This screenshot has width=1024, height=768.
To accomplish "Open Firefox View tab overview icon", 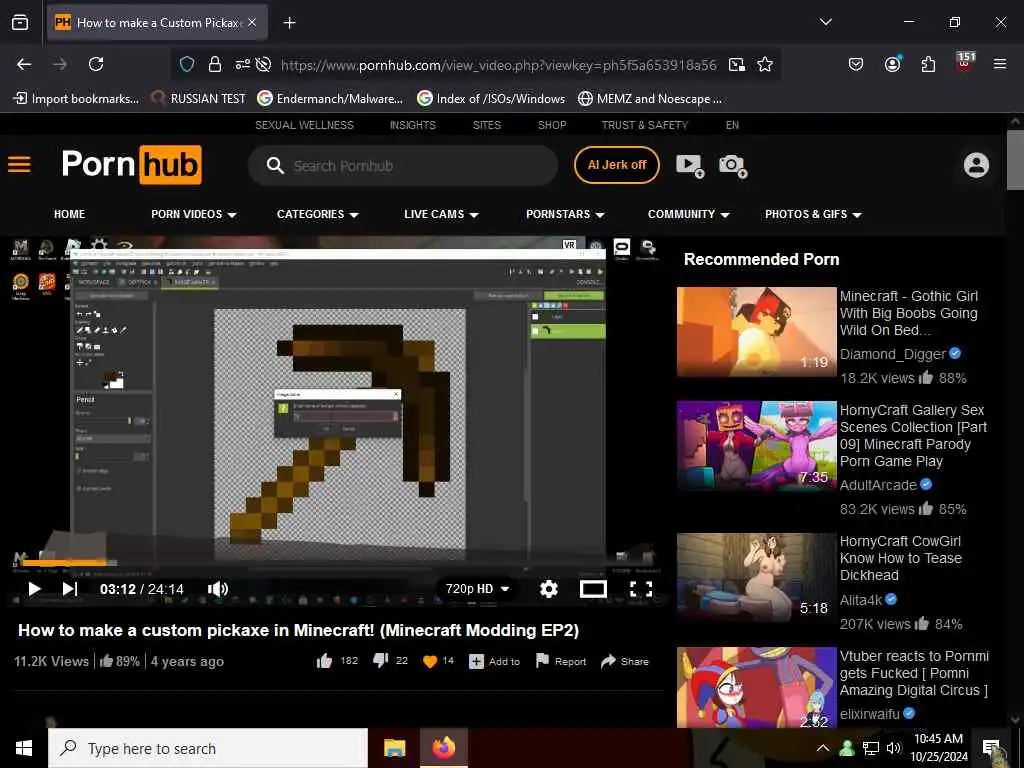I will [x=20, y=22].
